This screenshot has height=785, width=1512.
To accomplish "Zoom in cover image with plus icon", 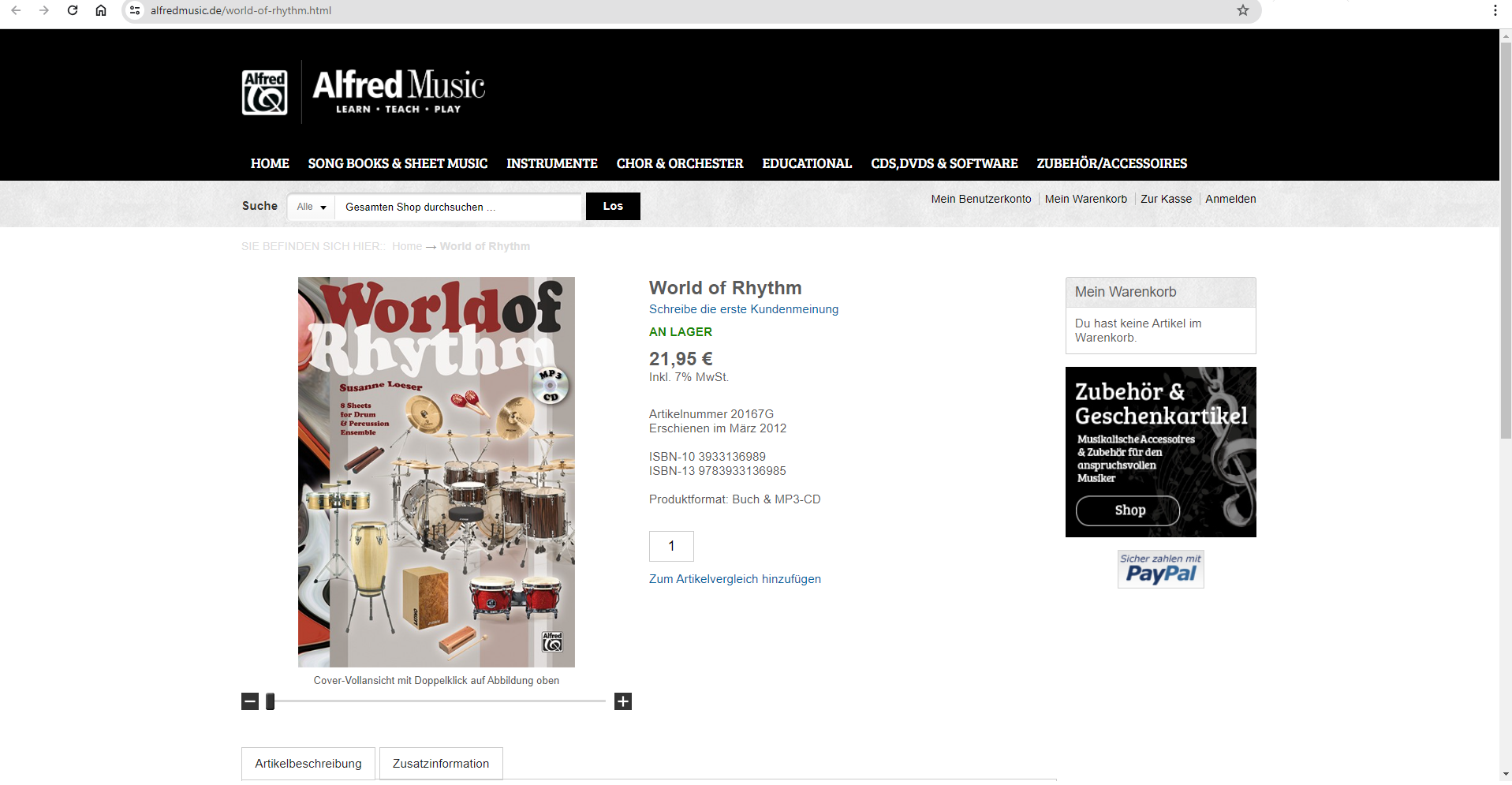I will coord(623,701).
